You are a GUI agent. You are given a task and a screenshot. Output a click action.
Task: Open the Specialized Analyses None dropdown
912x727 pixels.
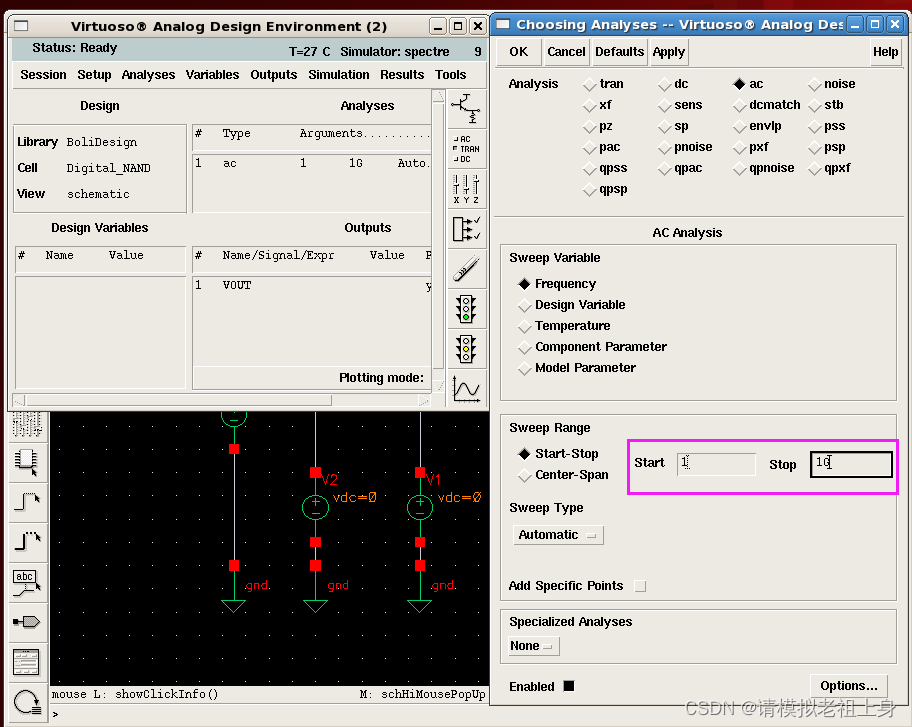533,646
